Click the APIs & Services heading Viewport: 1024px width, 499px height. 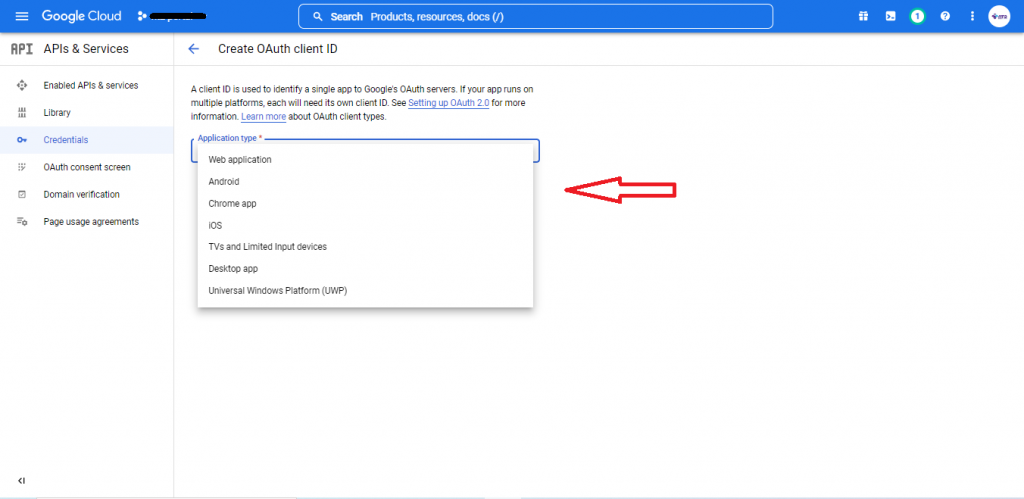[x=86, y=49]
